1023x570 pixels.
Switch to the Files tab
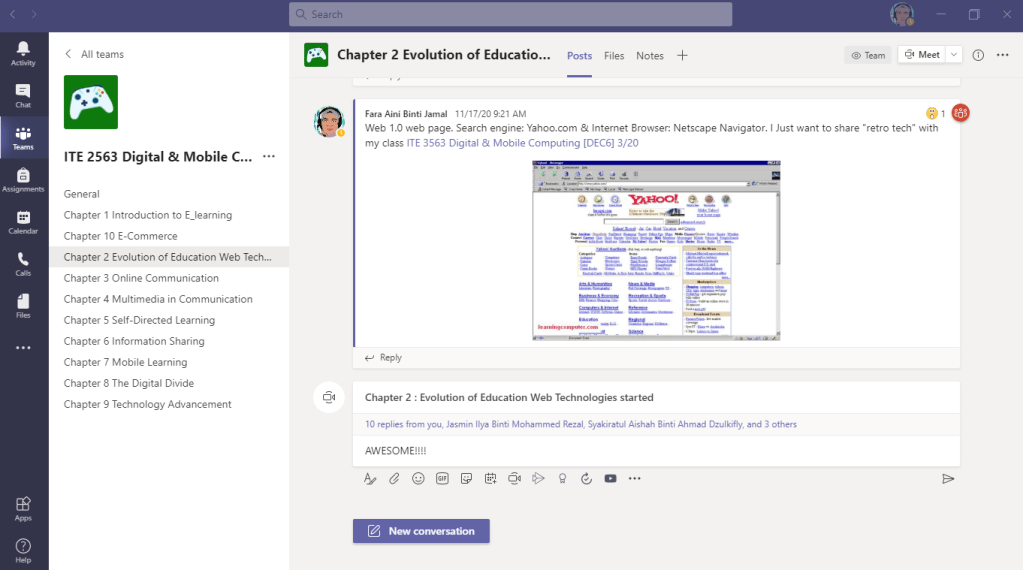(x=614, y=56)
